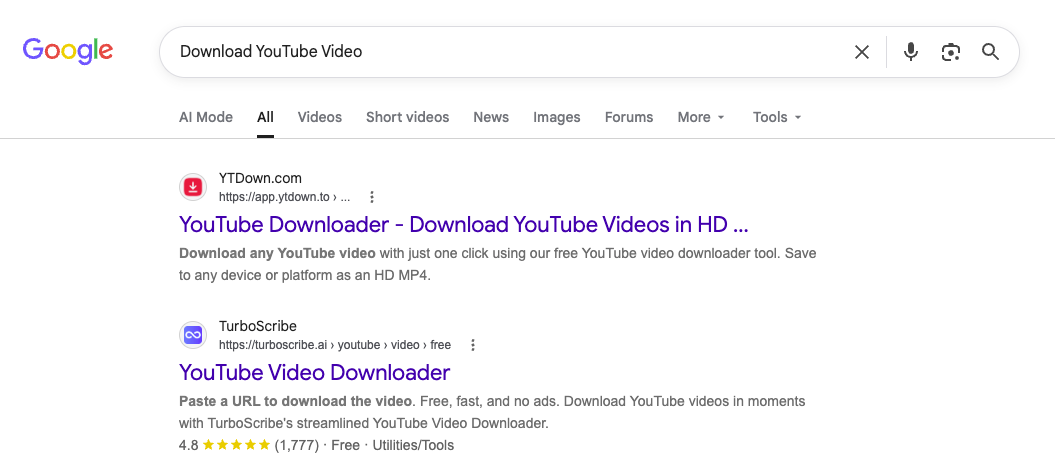Click the turboscribe.ai breadcrumb URL

[x=334, y=345]
